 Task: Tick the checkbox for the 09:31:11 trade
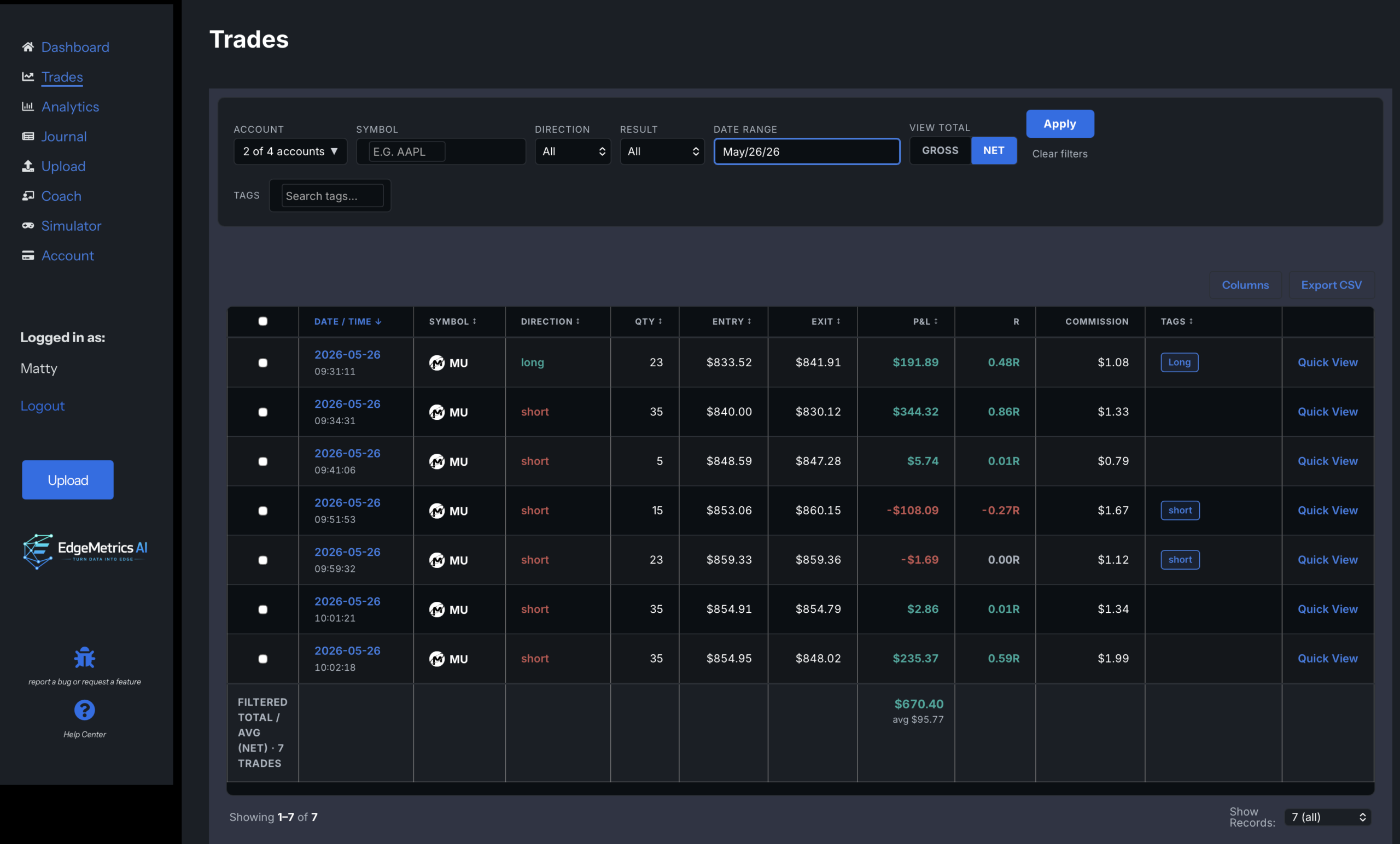(x=262, y=362)
